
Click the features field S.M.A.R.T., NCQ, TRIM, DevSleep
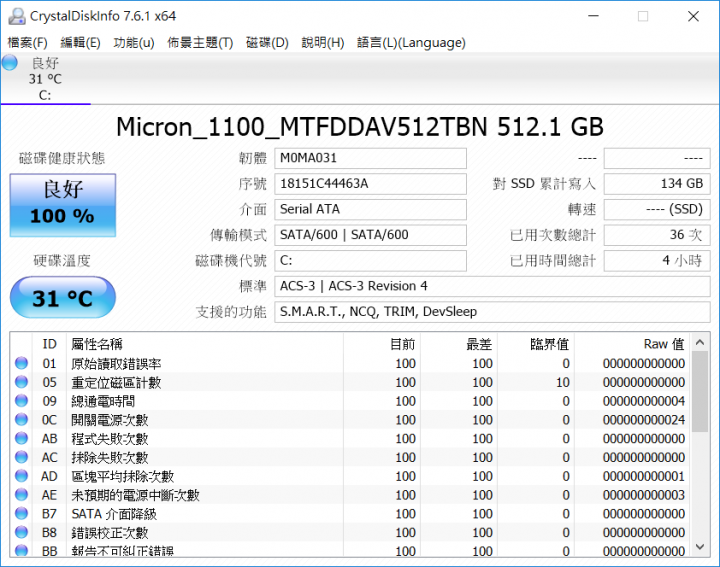coord(492,312)
